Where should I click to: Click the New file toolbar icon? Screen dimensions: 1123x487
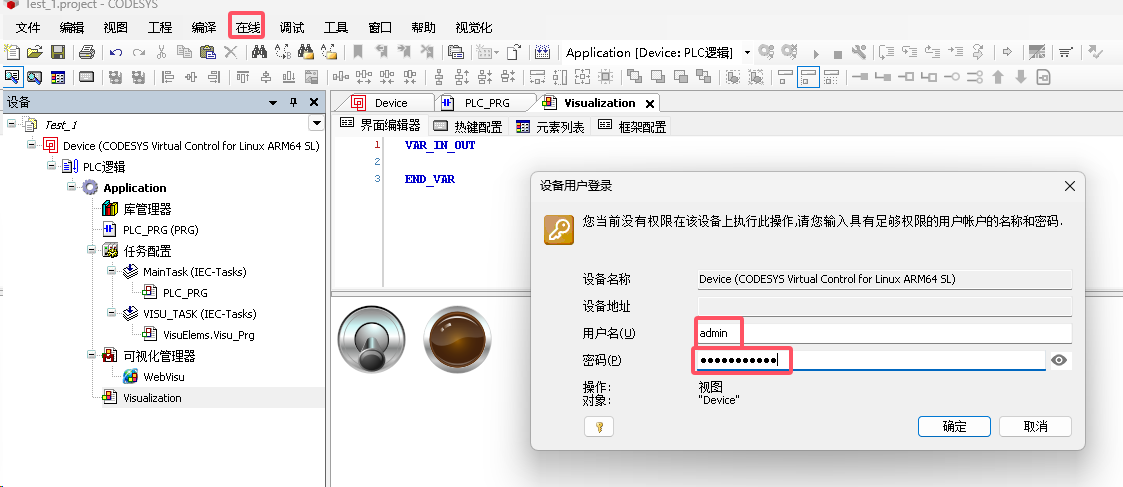click(11, 52)
